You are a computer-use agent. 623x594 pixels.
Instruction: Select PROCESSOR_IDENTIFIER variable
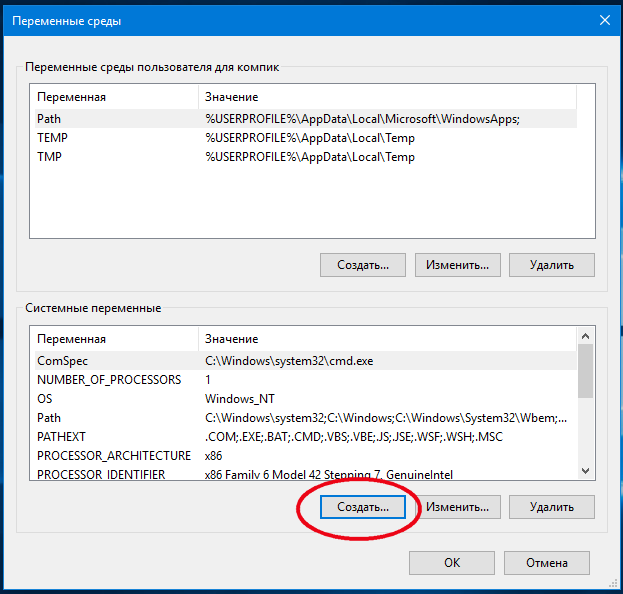click(306, 474)
